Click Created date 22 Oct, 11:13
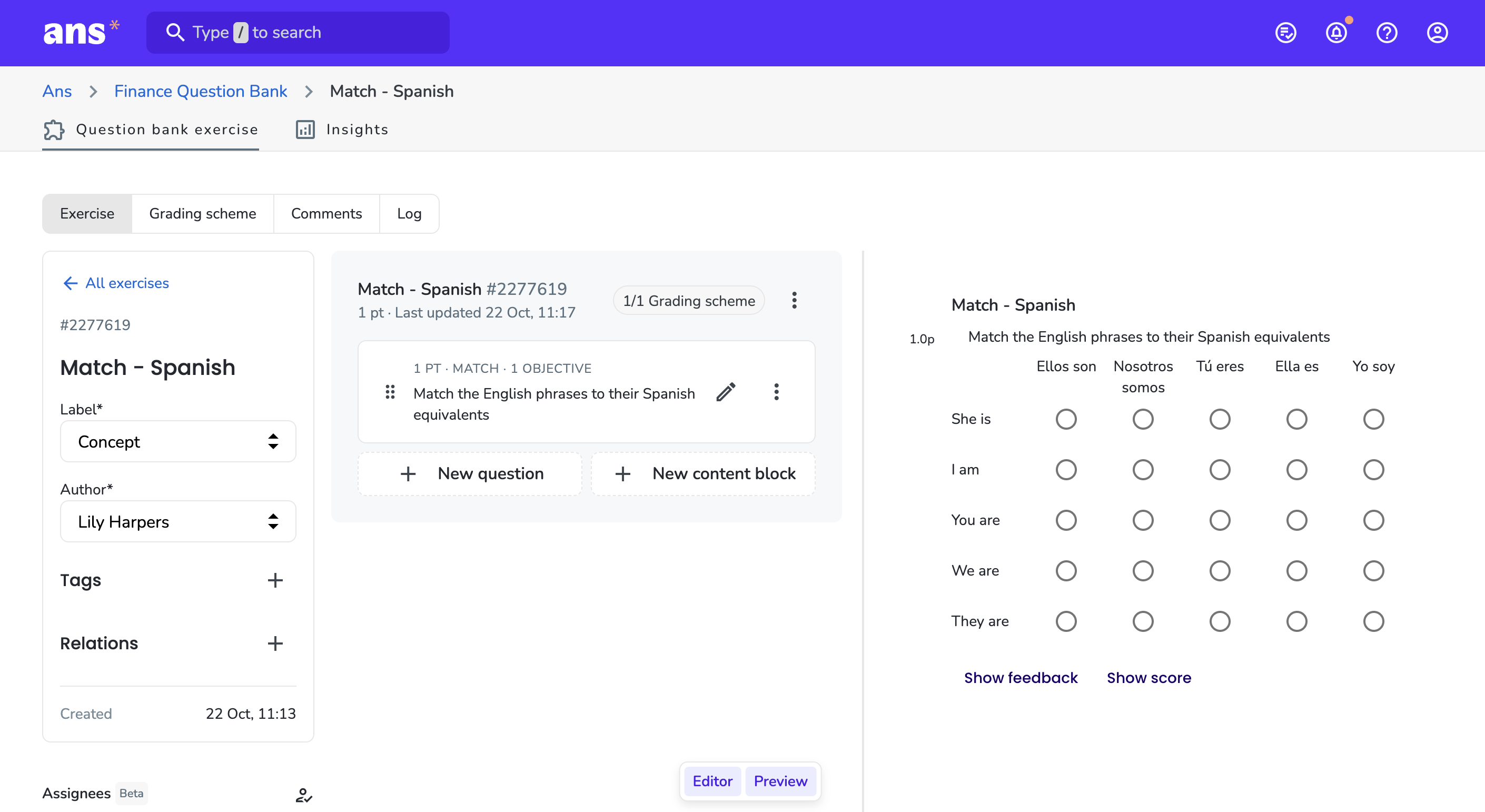Screen dimensions: 1485x812 (x=250, y=714)
